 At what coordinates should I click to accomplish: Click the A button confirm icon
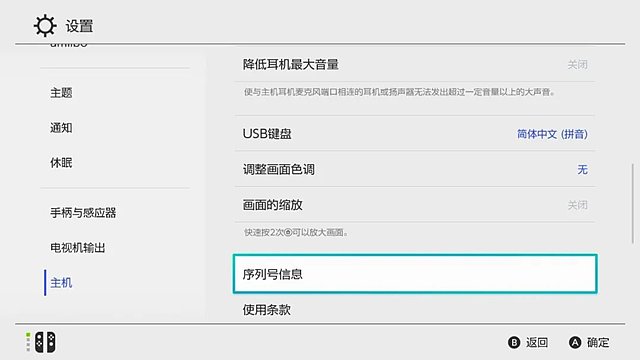pos(575,342)
